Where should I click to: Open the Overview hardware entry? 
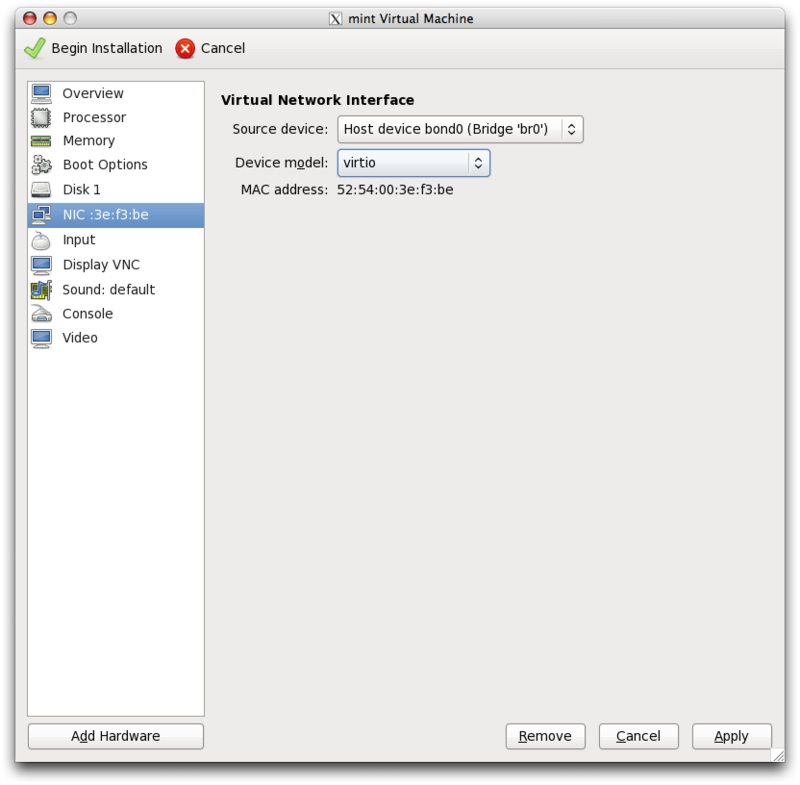click(x=116, y=93)
